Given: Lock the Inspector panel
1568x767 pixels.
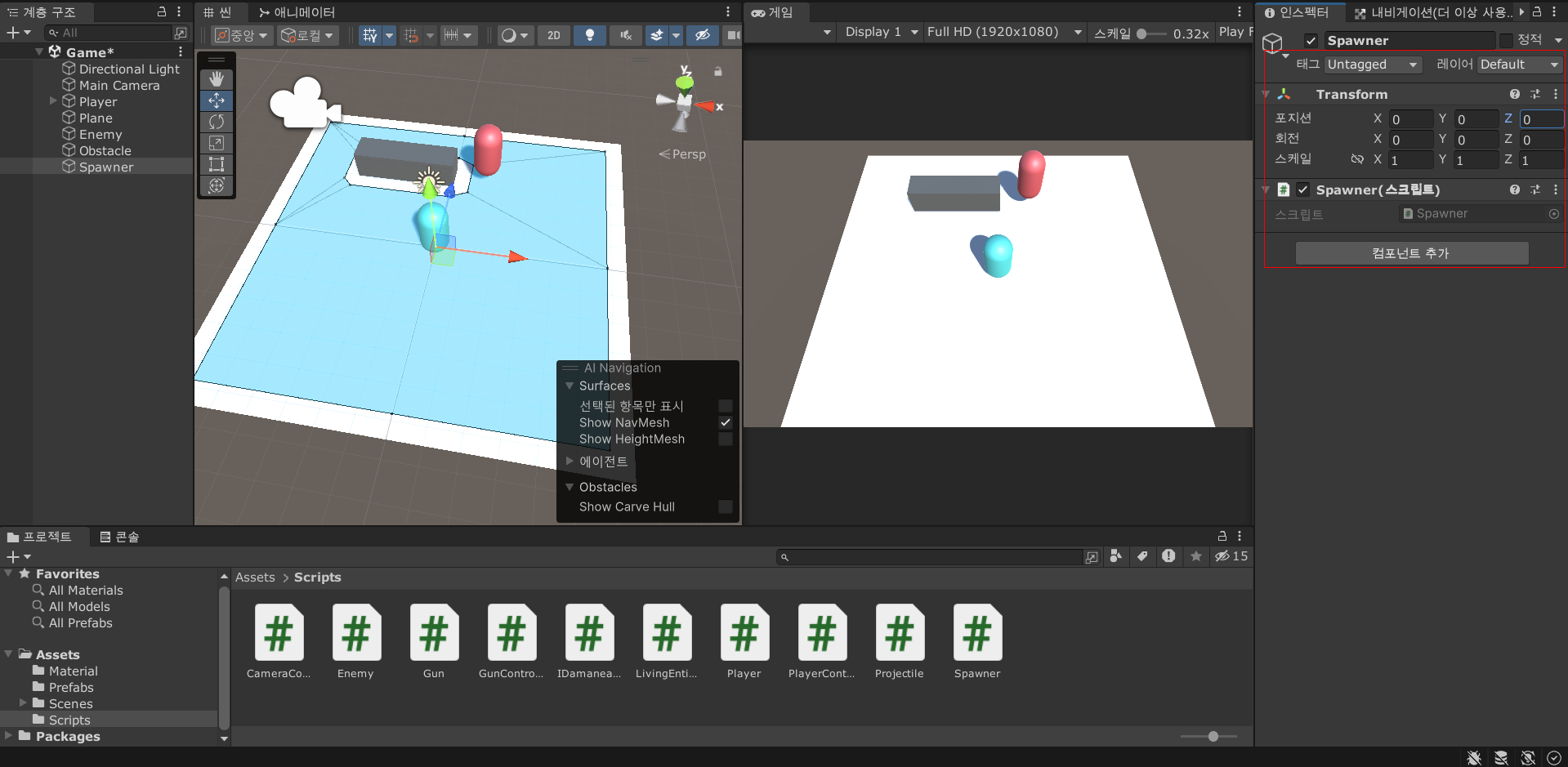Looking at the screenshot, I should pos(1537,11).
